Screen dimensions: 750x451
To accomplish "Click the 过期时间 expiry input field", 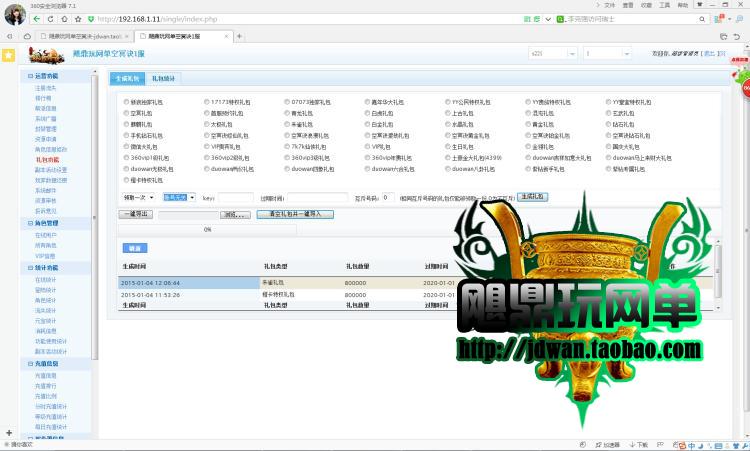I will click(318, 198).
